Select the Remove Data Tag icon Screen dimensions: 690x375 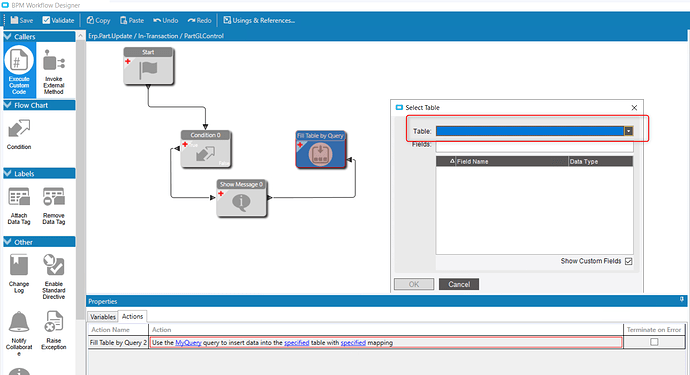[x=54, y=206]
